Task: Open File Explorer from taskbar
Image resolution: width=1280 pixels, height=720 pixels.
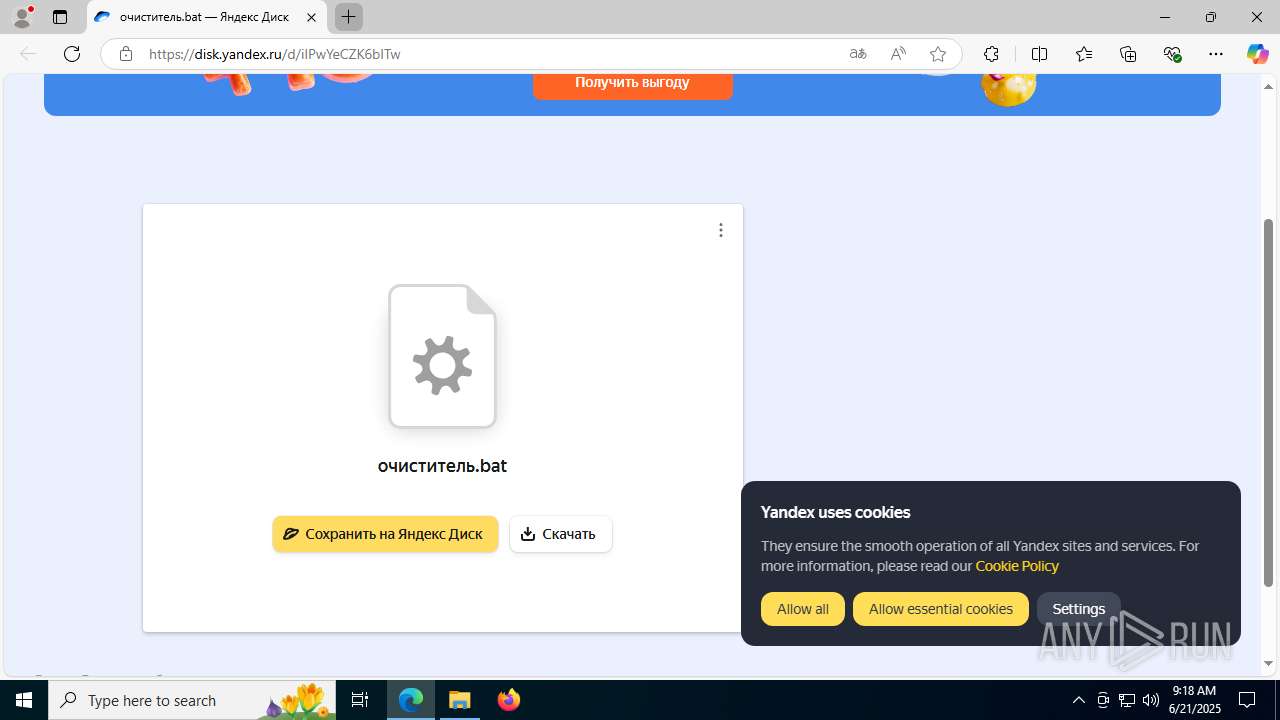Action: 459,700
